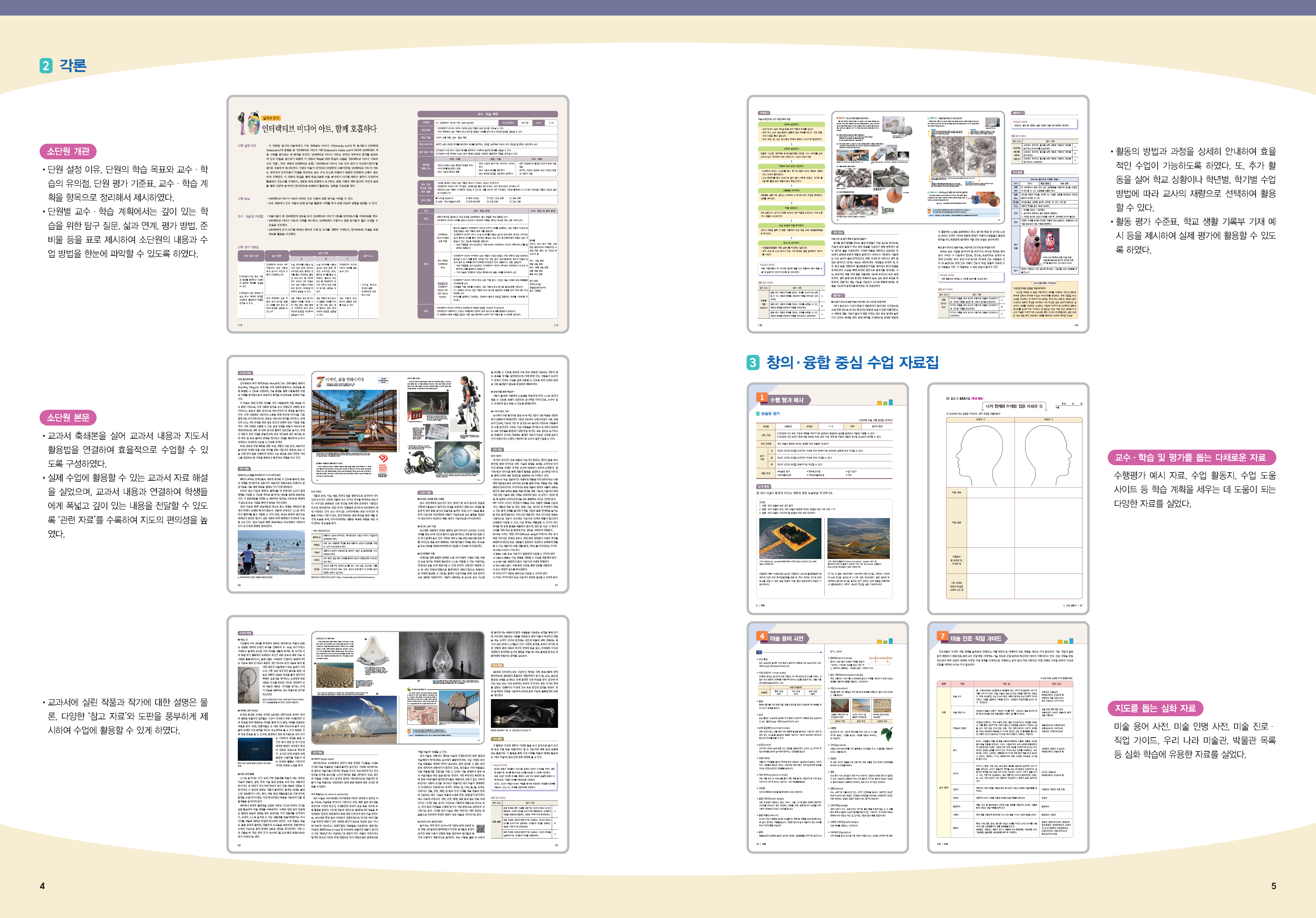Viewport: 1316px width, 918px height.
Task: Open the 미술 진로·직업 가이드 page thumbnail
Action: (1008, 737)
